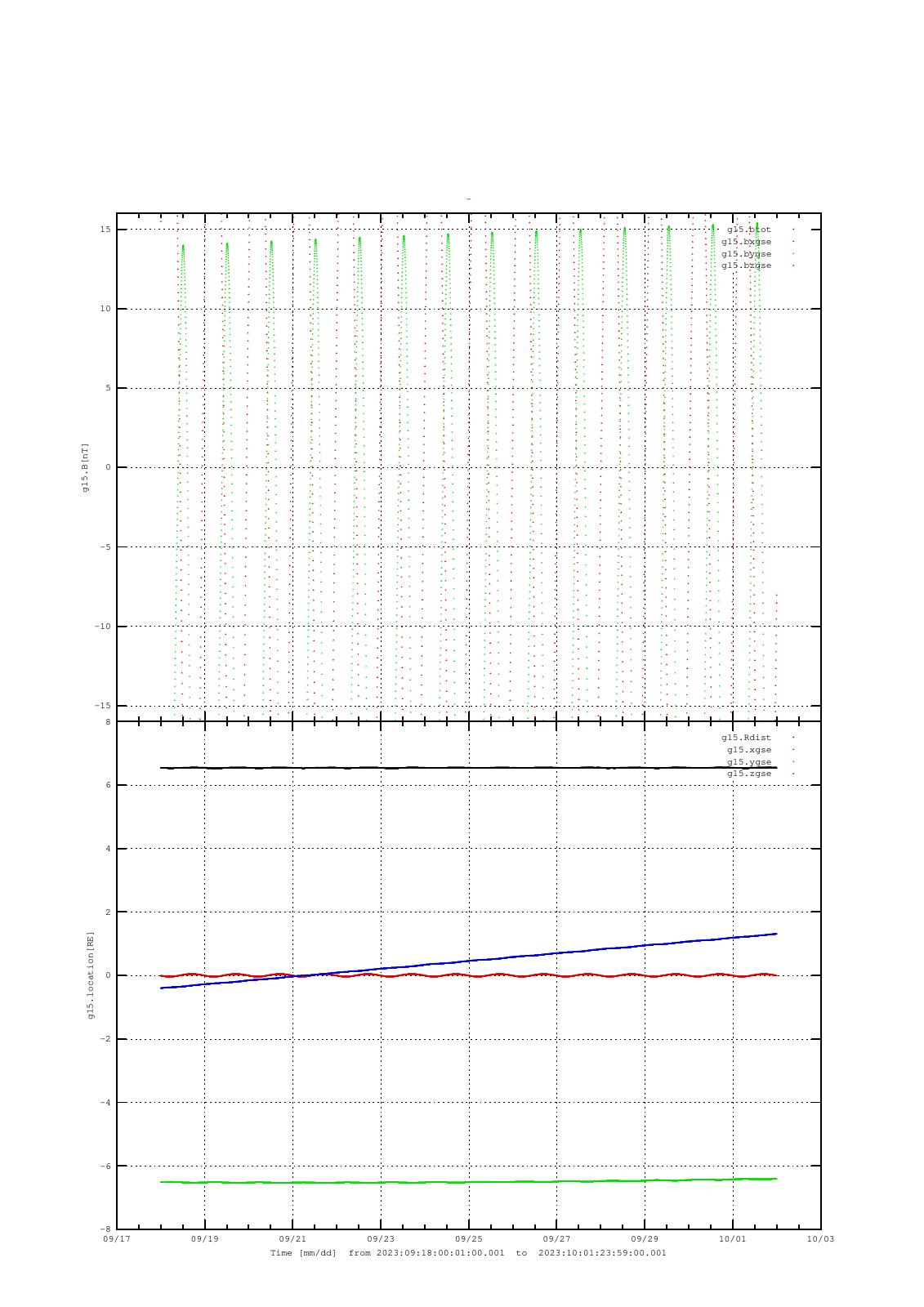This screenshot has width=924, height=1307.
Task: Click the 09/21 date tick label
Action: [x=292, y=1239]
